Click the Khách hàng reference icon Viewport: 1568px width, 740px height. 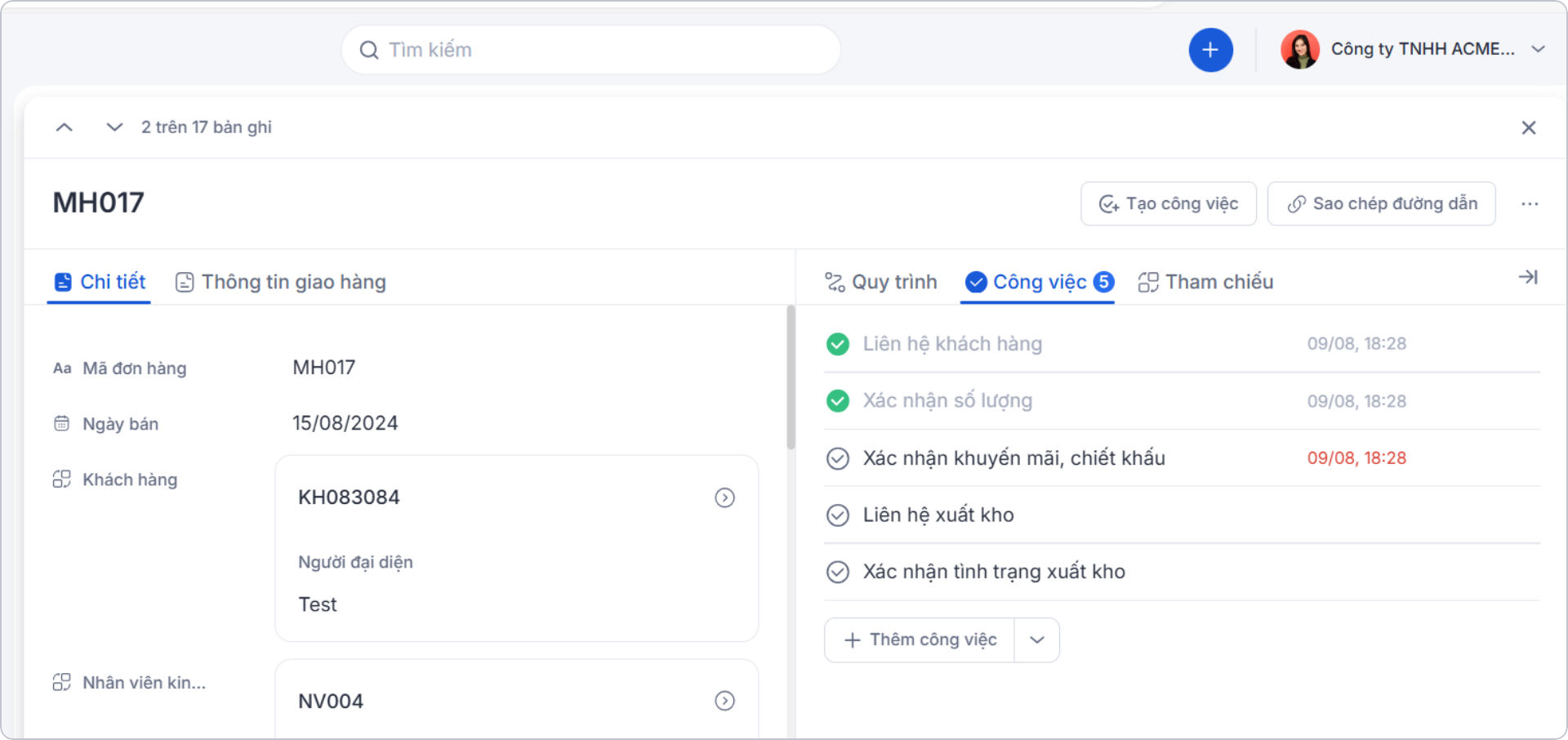[62, 479]
